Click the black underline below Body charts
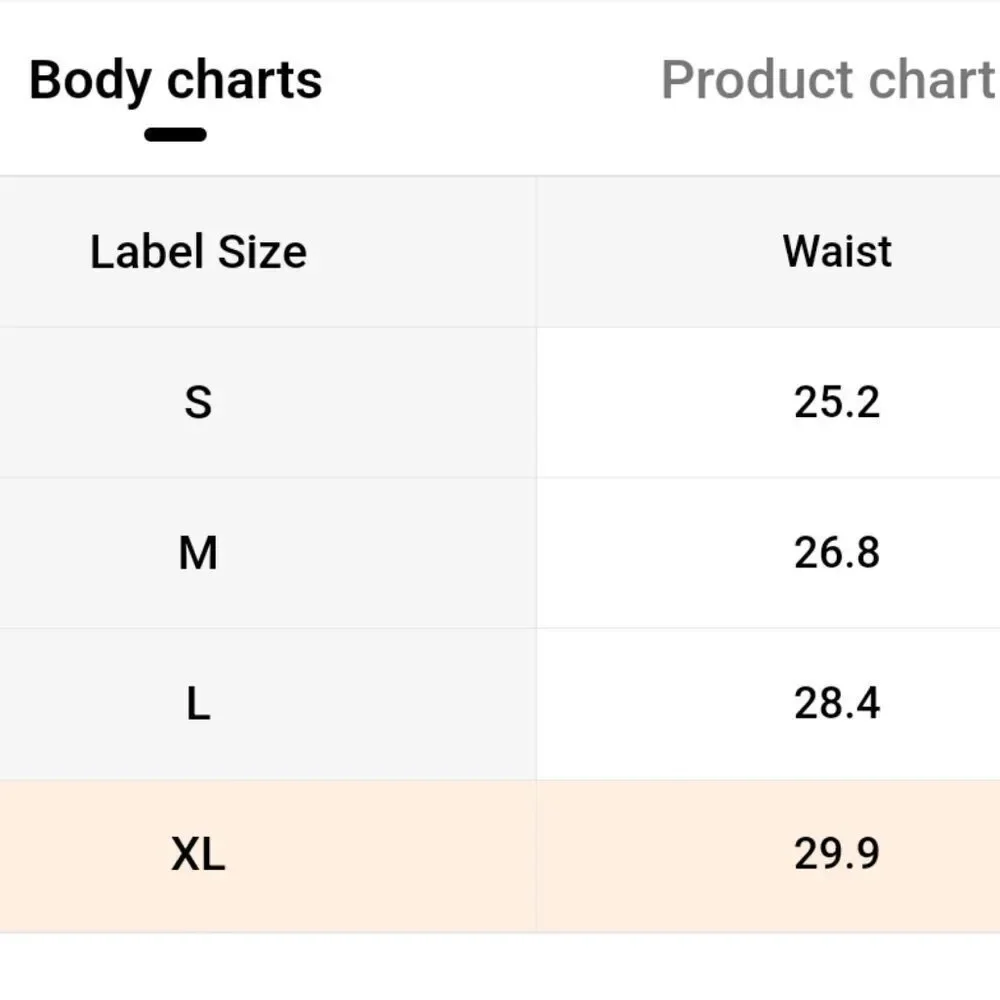The width and height of the screenshot is (1000, 1000). point(175,134)
